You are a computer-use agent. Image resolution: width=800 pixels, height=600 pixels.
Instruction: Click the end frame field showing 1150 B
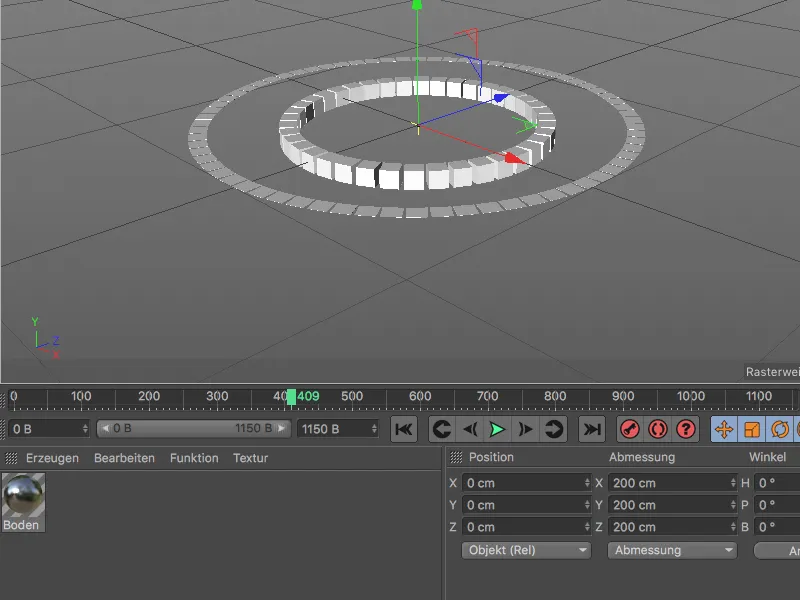coord(338,429)
